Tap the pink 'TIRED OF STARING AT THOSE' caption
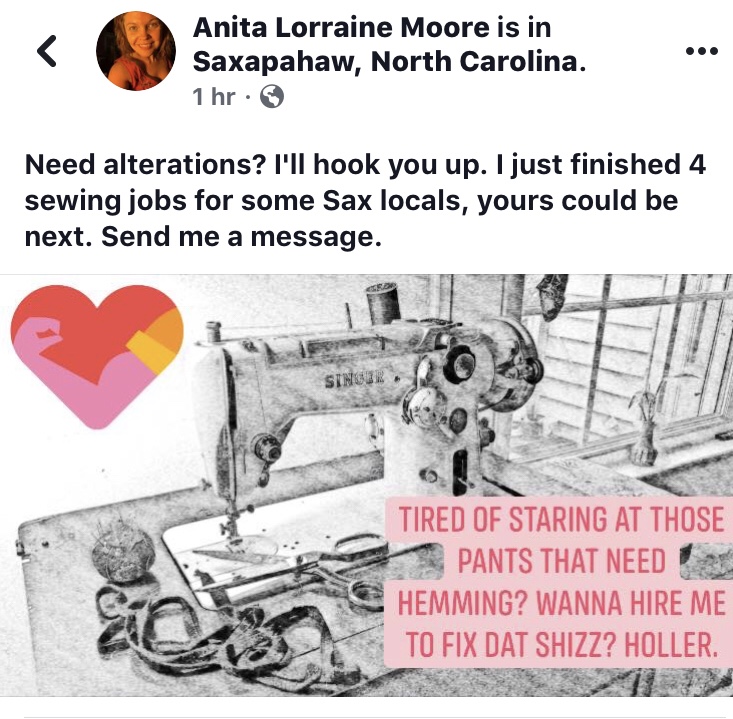This screenshot has height=719, width=733. (x=561, y=519)
